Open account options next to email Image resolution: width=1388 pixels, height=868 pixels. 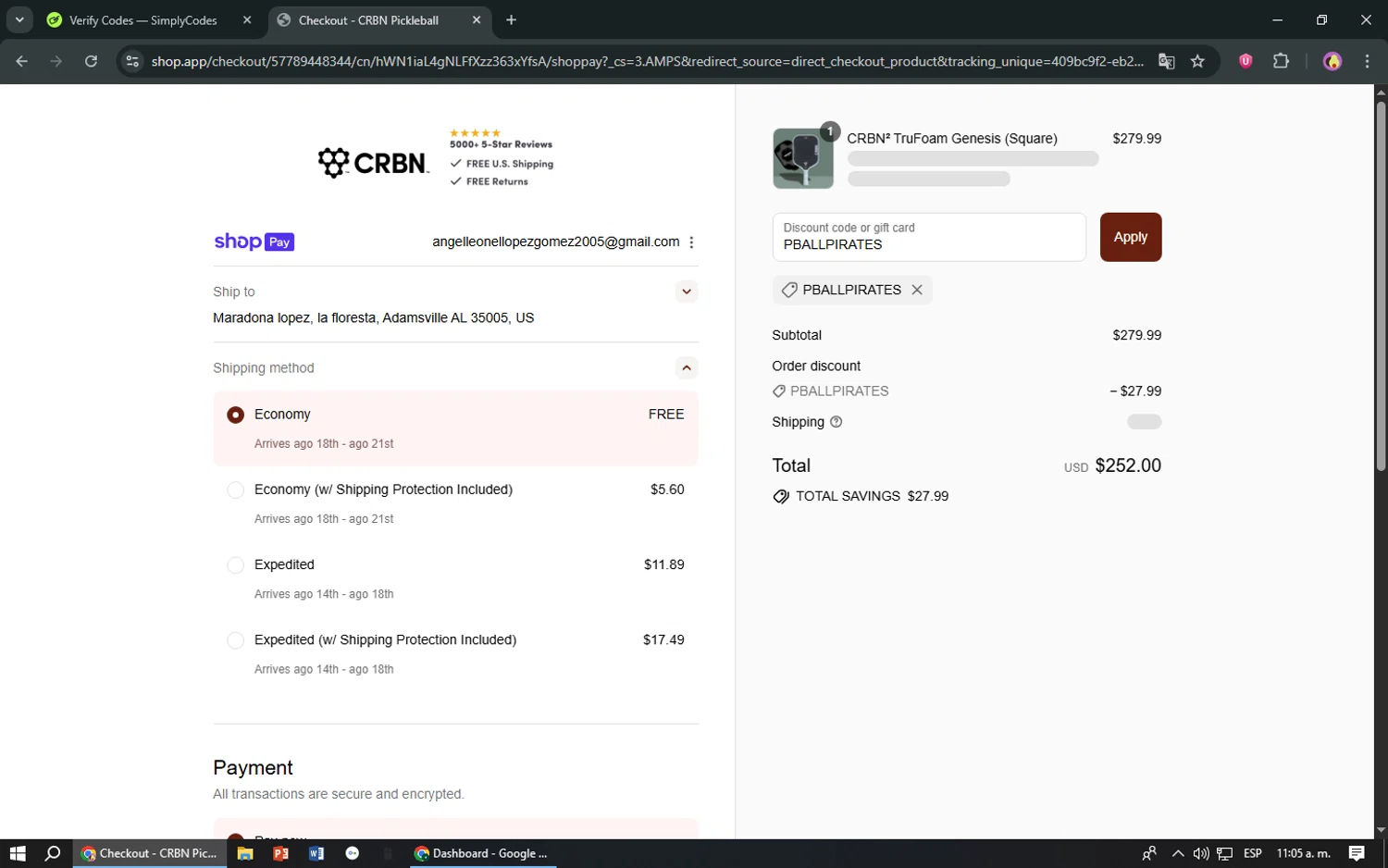click(691, 242)
